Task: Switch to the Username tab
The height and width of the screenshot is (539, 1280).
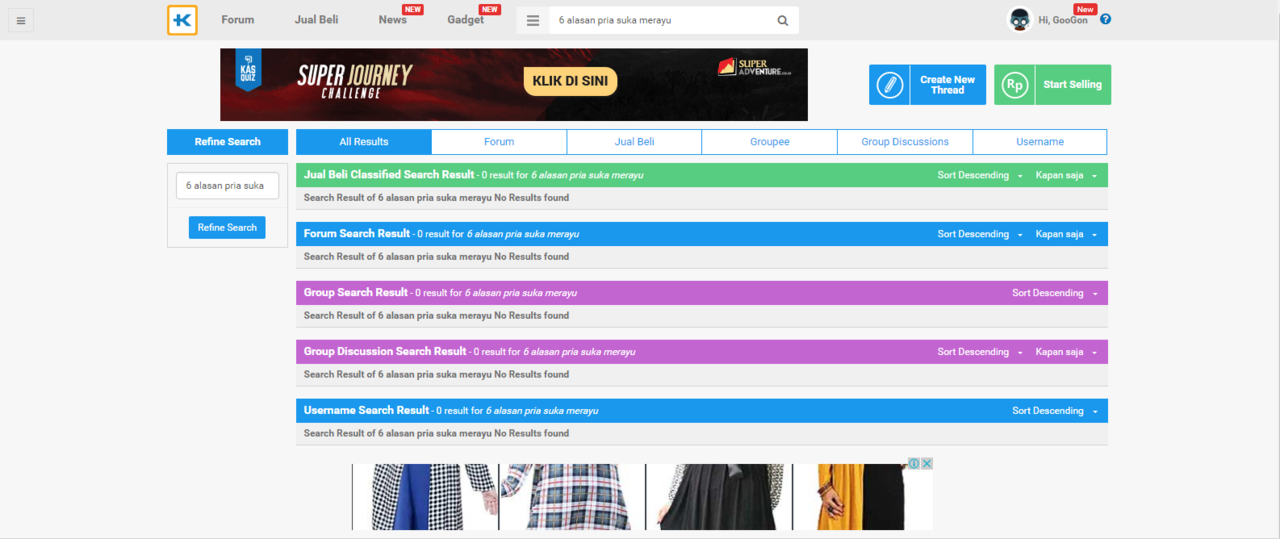Action: pyautogui.click(x=1040, y=142)
